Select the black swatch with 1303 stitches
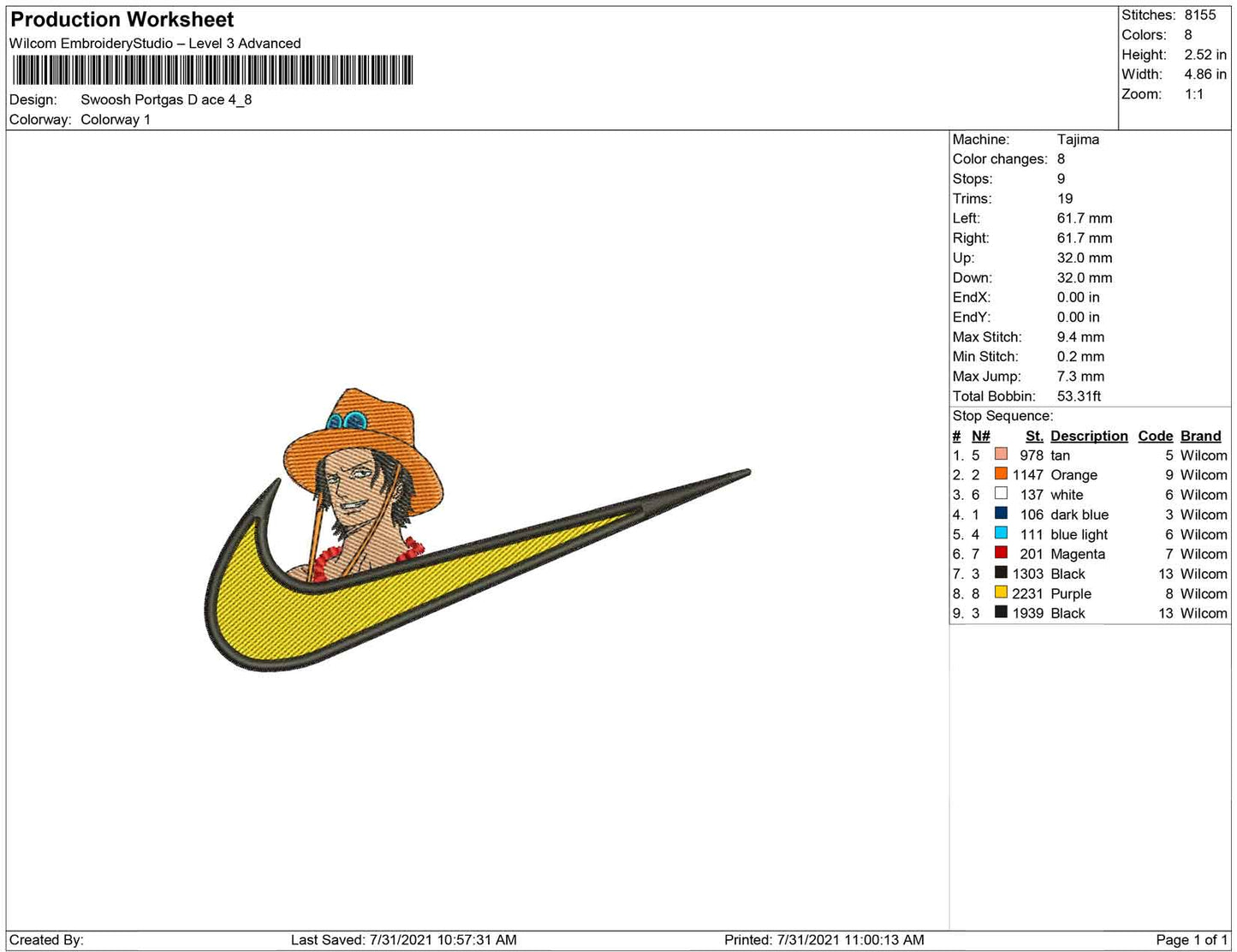Viewport: 1237px width, 952px height. [1001, 572]
